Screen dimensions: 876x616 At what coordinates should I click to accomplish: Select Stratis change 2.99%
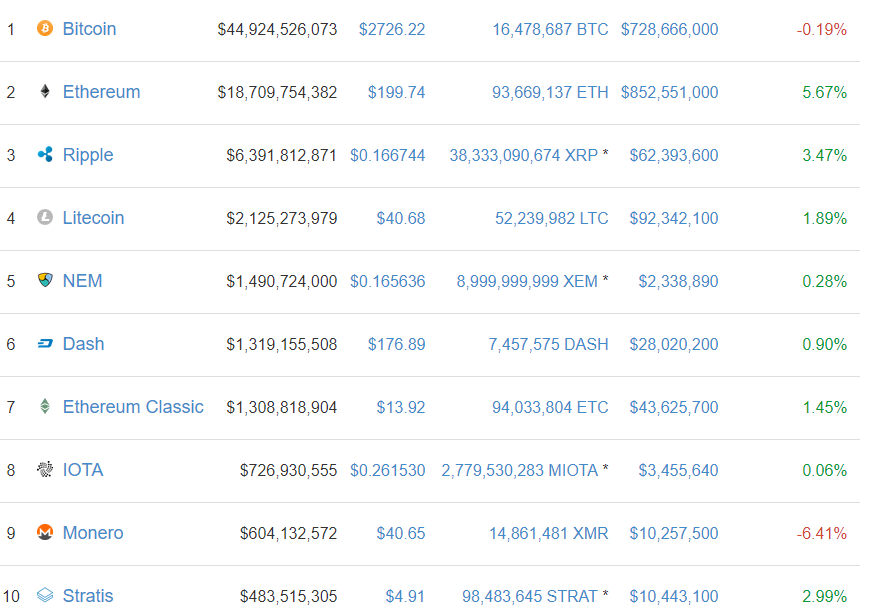[825, 597]
